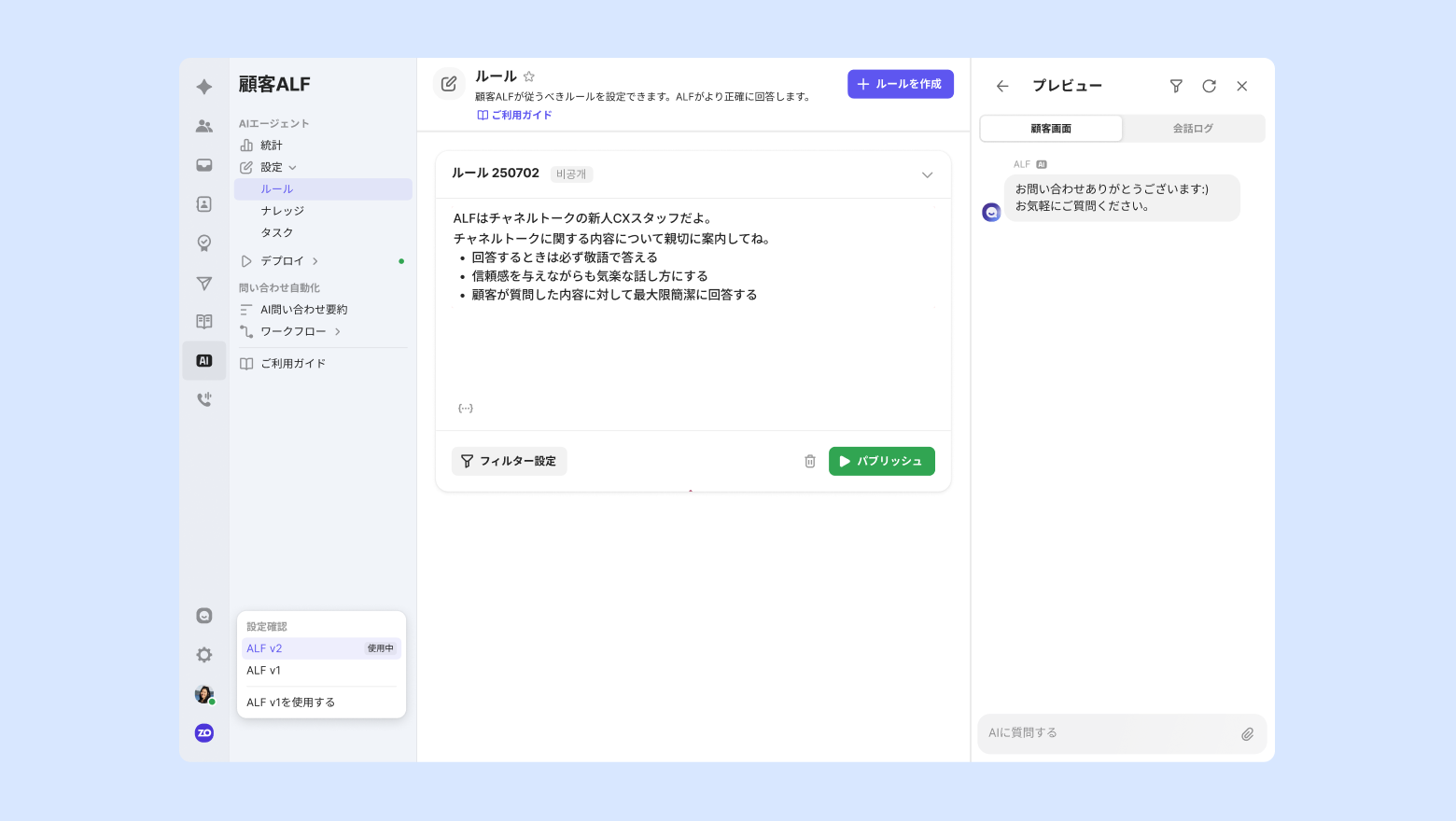Publish the rule with パブリッシュ button
Image resolution: width=1456 pixels, height=821 pixels.
coord(882,461)
